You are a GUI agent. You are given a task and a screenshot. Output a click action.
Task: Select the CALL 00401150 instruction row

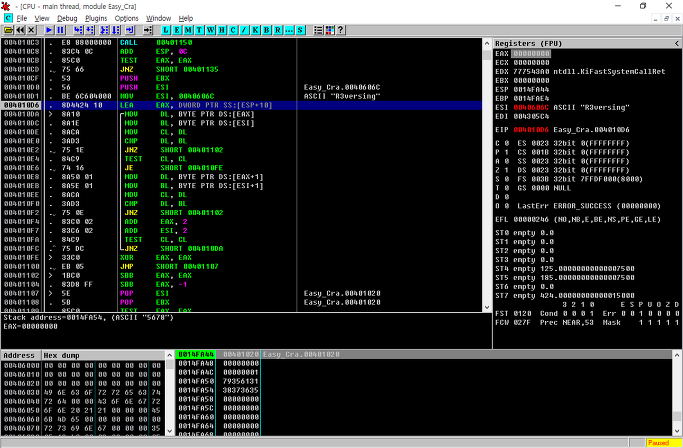[x=242, y=42]
